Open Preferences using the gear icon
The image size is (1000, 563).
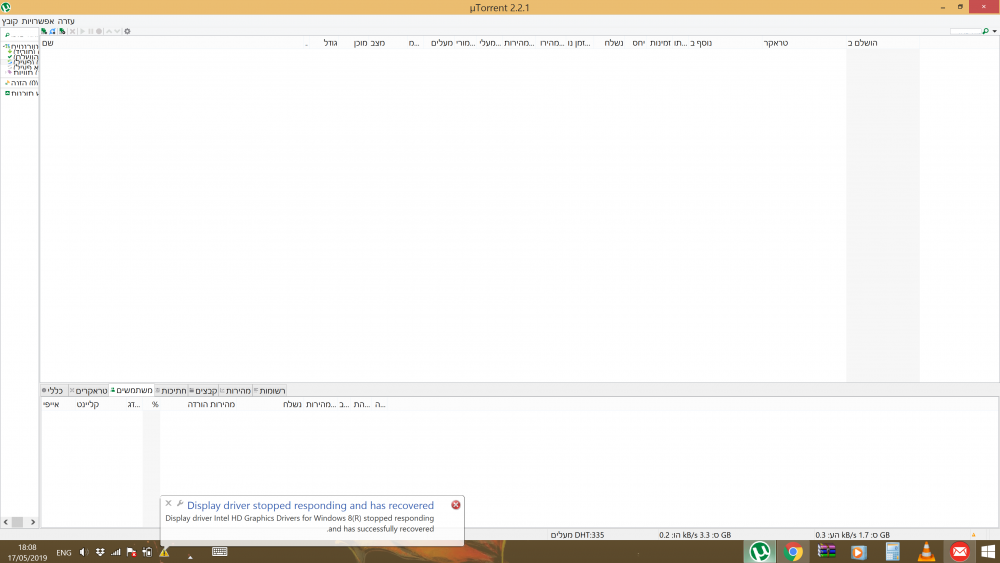(x=127, y=31)
